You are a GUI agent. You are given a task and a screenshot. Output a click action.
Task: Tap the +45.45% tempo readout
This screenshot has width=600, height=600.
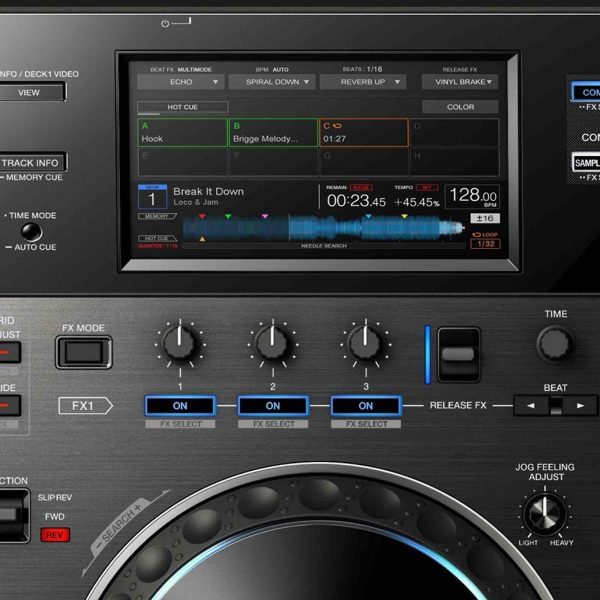tap(416, 202)
